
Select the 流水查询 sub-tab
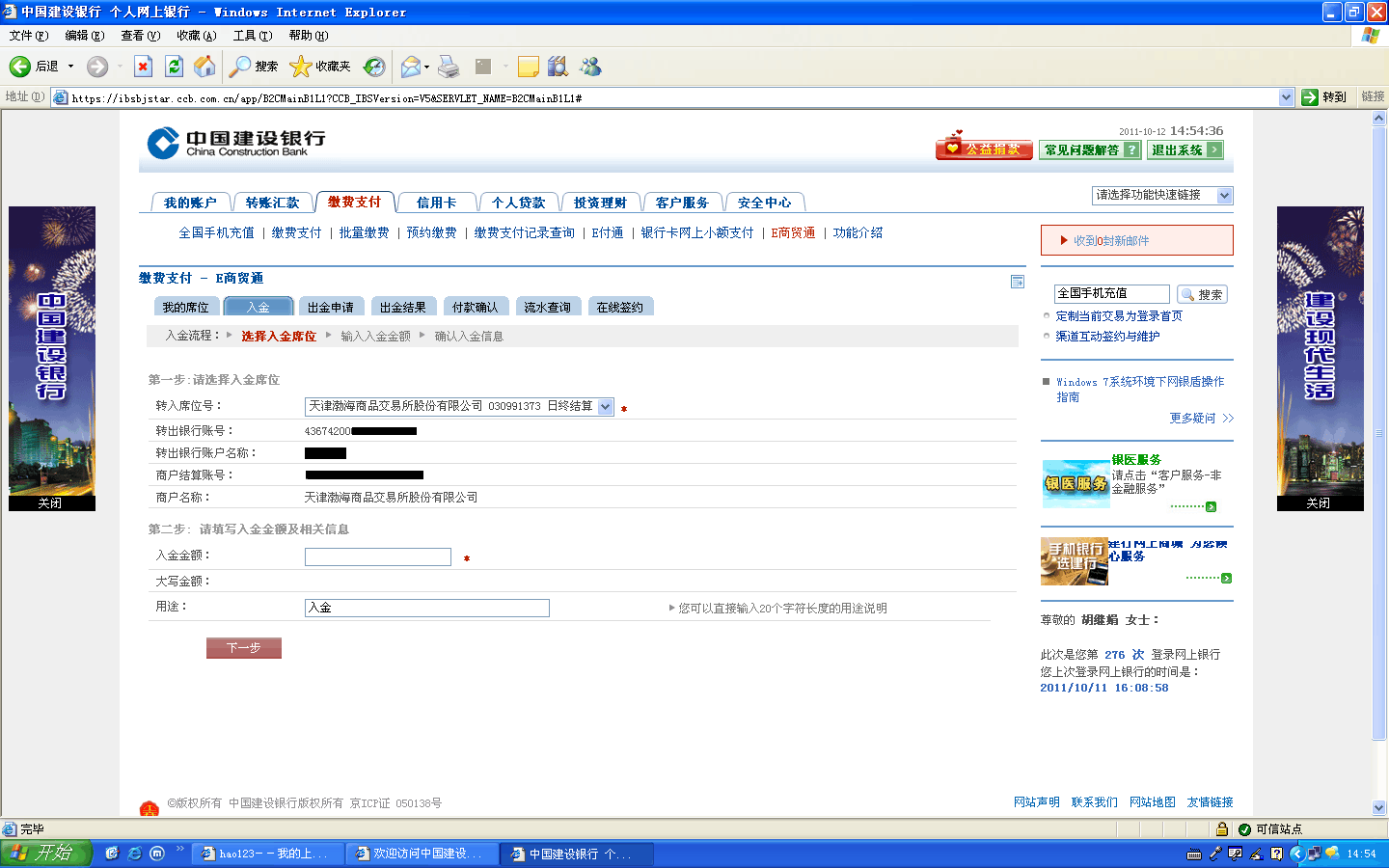[547, 307]
